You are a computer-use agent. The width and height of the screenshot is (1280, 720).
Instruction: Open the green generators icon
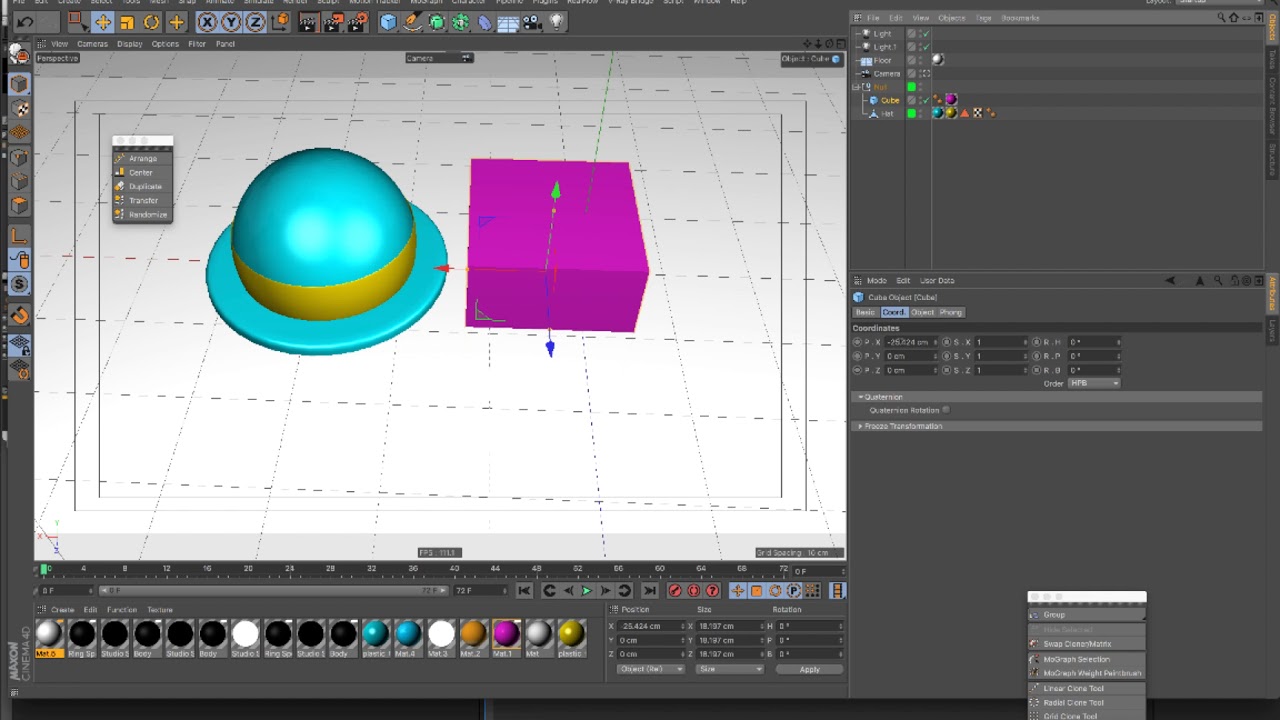pyautogui.click(x=437, y=21)
